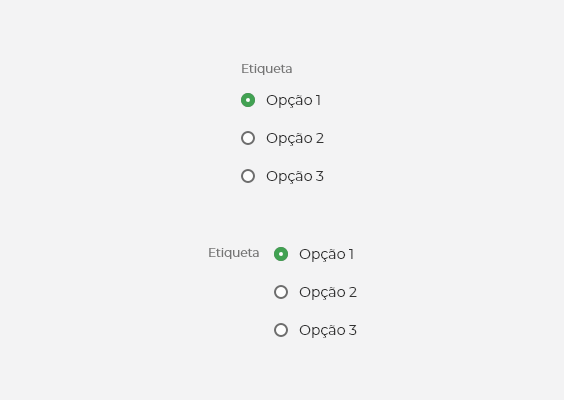Select the Opção 3 radio circle in the lower group
564x400 pixels.
[x=281, y=330]
